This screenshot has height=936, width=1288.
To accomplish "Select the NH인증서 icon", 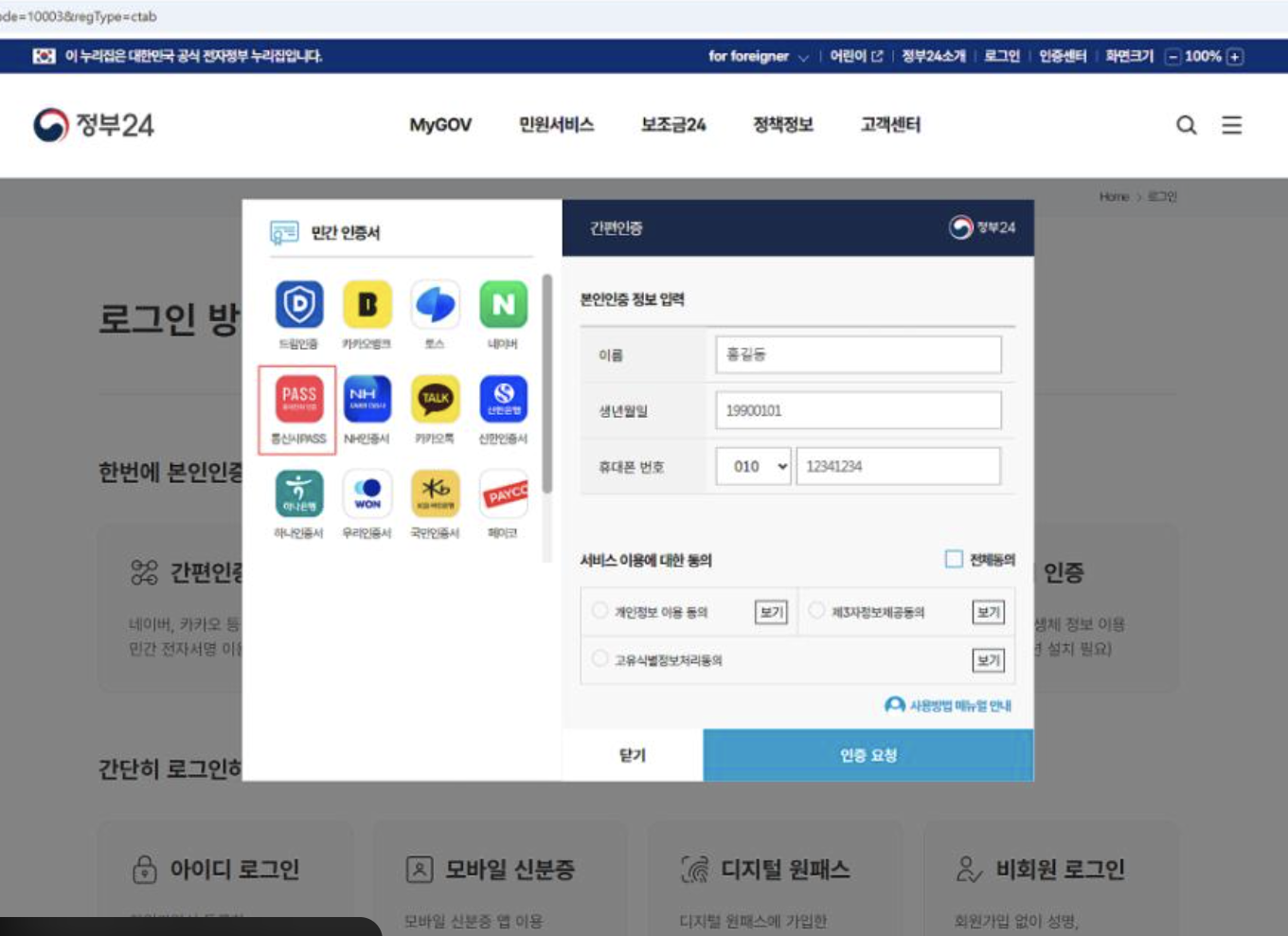I will pos(367,398).
